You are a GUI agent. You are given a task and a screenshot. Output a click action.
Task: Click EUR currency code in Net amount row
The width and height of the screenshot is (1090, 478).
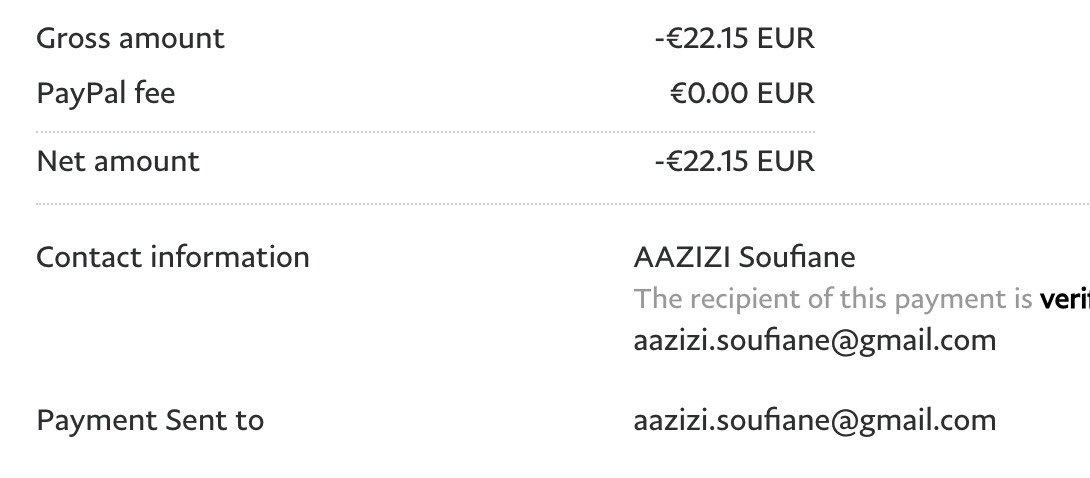[786, 161]
